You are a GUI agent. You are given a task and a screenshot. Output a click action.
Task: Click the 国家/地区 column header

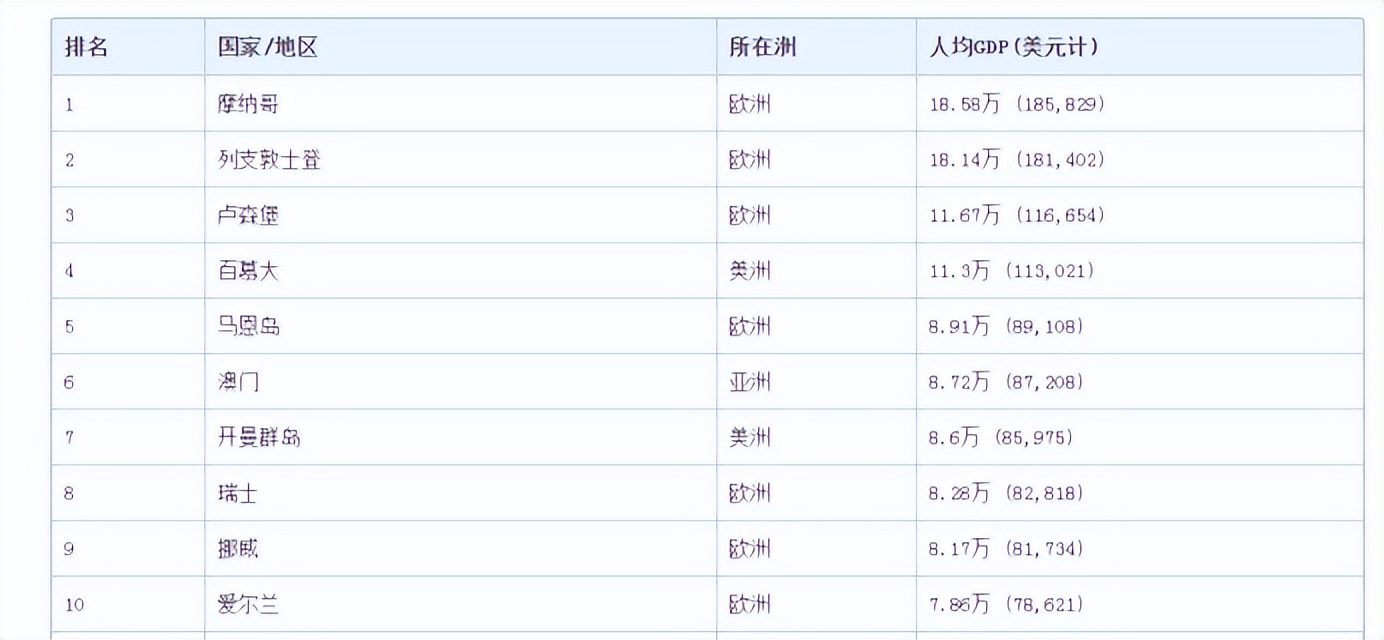point(268,46)
